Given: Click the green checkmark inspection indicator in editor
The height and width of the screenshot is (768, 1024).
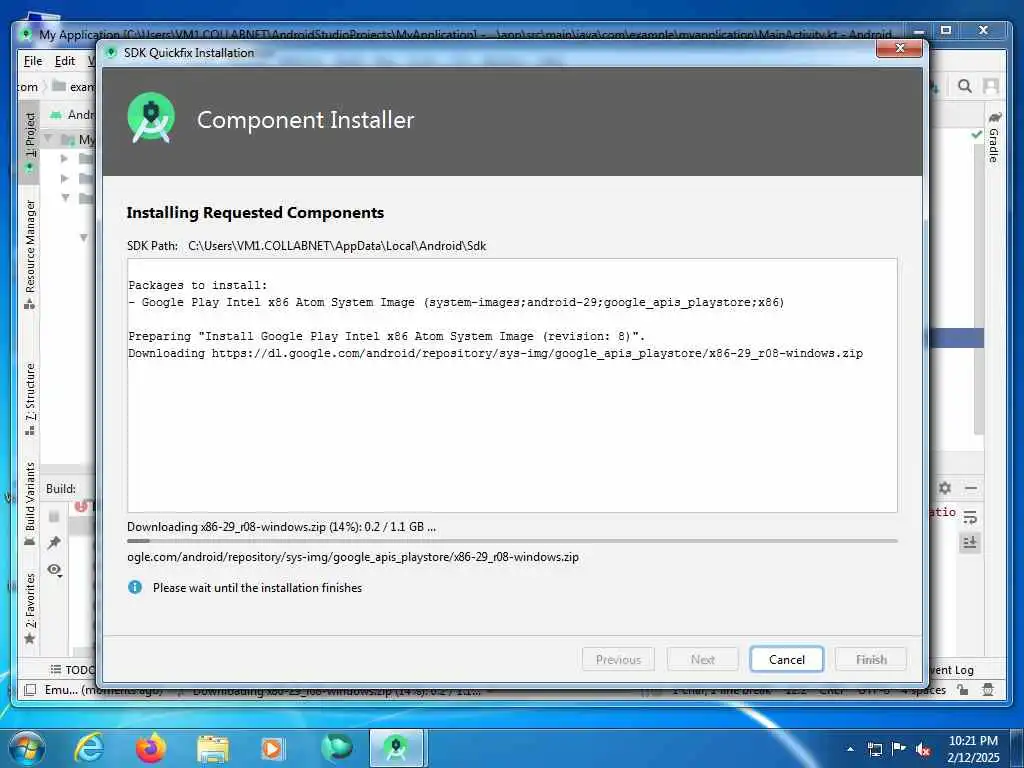Looking at the screenshot, I should (x=976, y=134).
